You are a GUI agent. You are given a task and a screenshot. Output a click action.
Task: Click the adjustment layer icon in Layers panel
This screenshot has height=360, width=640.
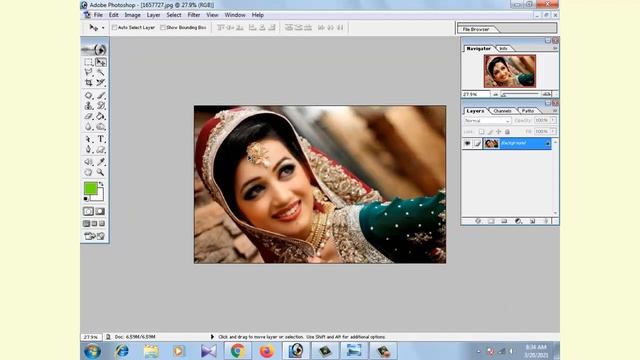point(518,221)
